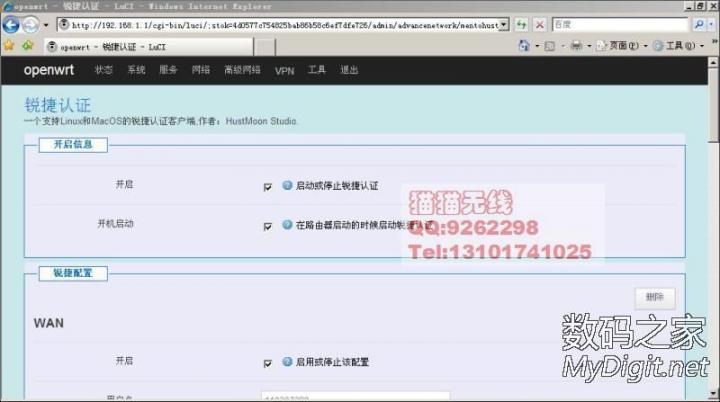Screen dimensions: 720x402
Task: Click the 删除 button
Action: coord(655,298)
